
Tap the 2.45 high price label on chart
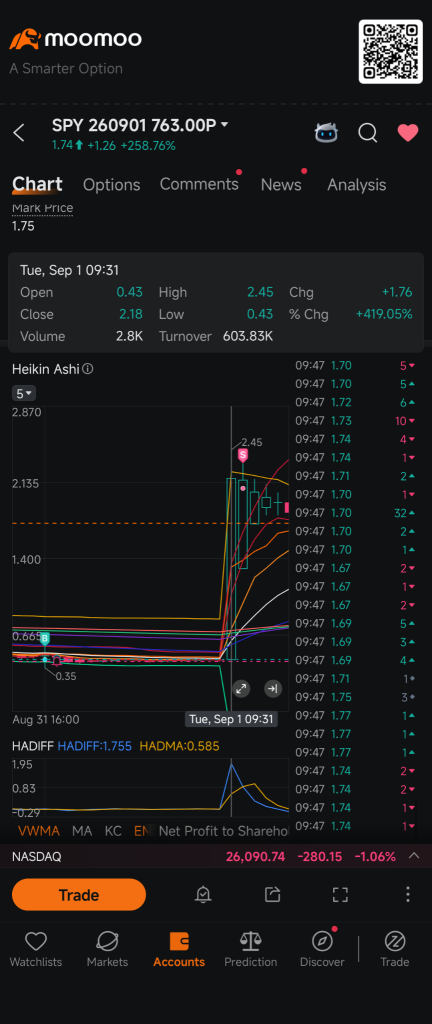(252, 442)
